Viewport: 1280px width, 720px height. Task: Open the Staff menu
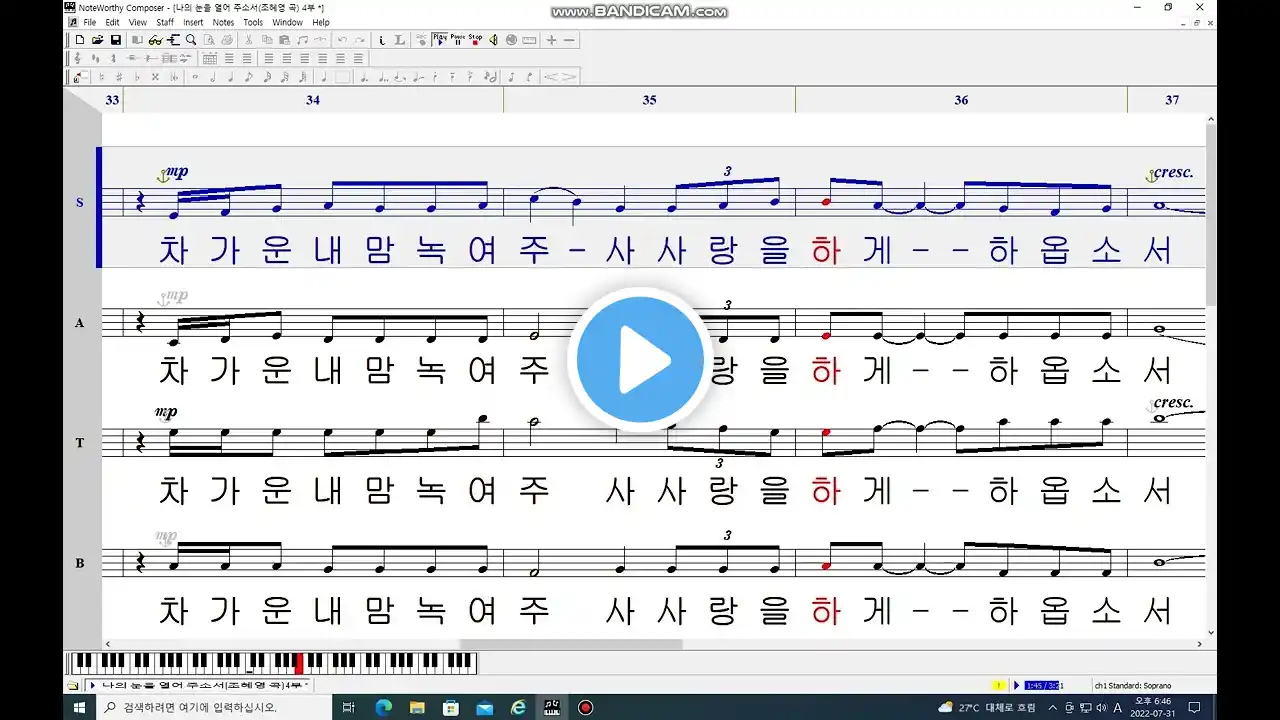tap(165, 22)
